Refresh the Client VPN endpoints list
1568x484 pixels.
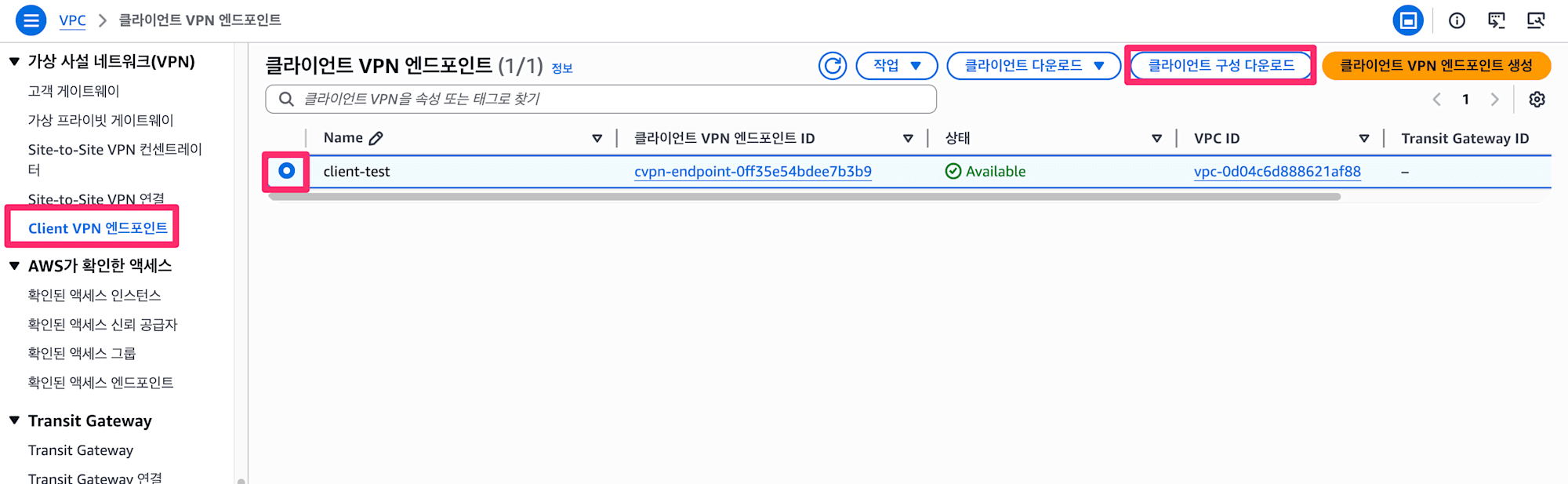click(x=833, y=66)
